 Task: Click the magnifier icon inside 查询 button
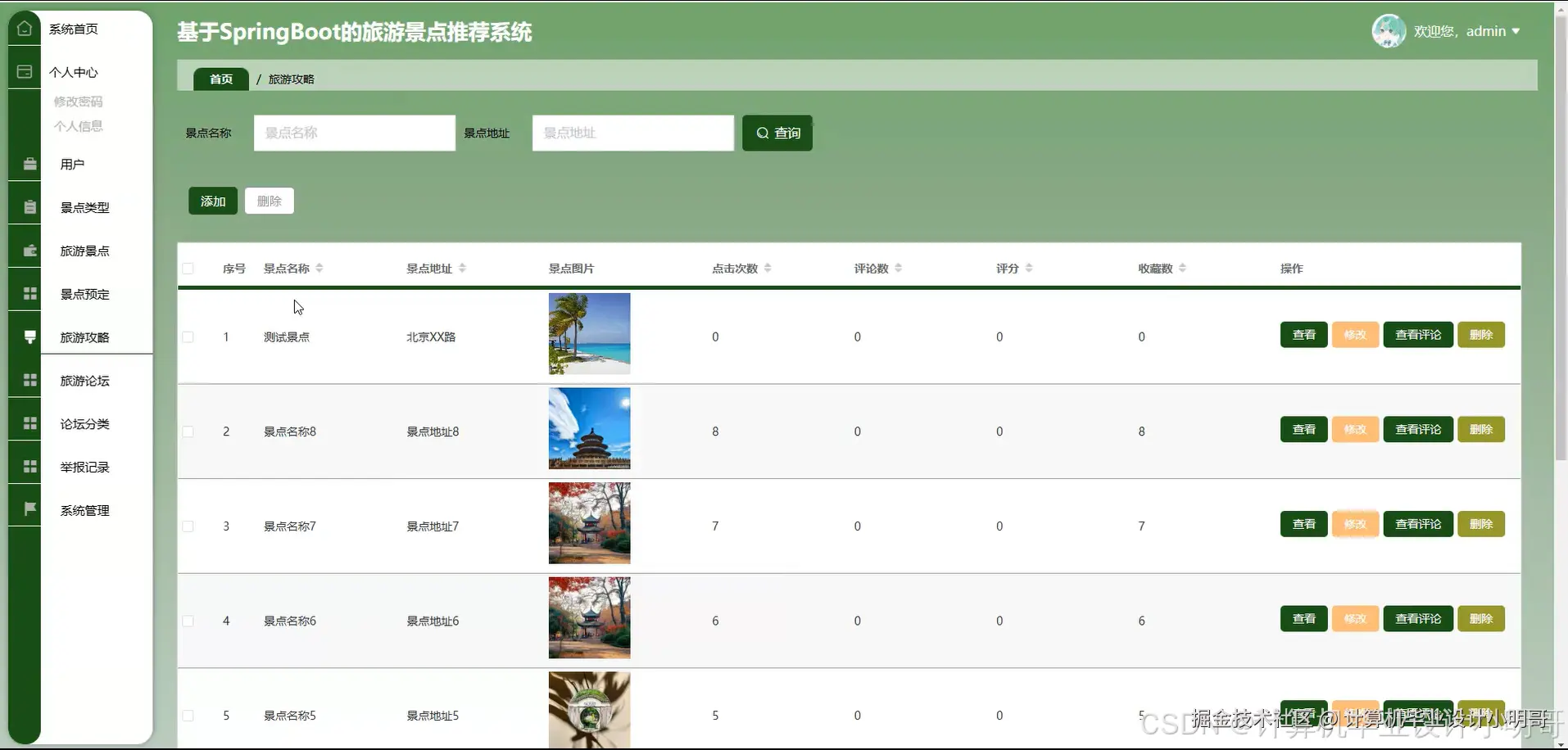[x=763, y=133]
